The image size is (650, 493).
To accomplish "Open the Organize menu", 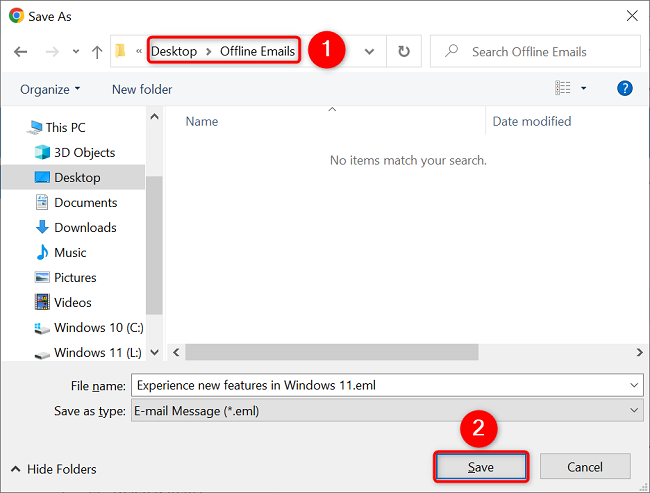I will click(50, 89).
